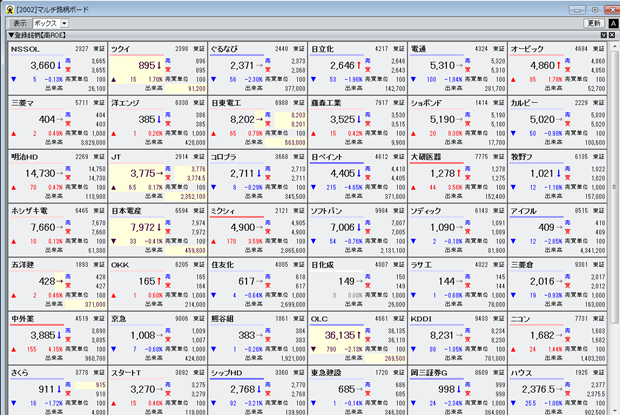Select the ぐるなび stock name
The image size is (620, 415).
click(224, 49)
